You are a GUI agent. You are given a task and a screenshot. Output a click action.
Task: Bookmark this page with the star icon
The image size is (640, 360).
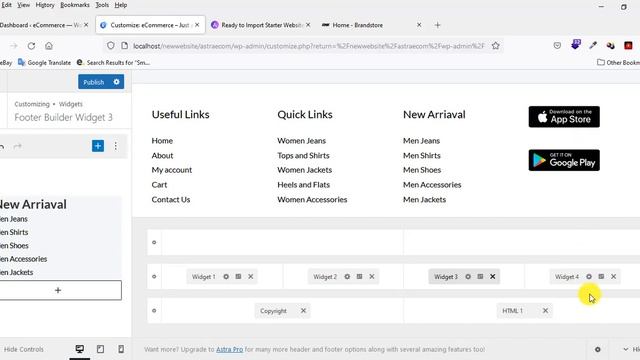pyautogui.click(x=496, y=46)
